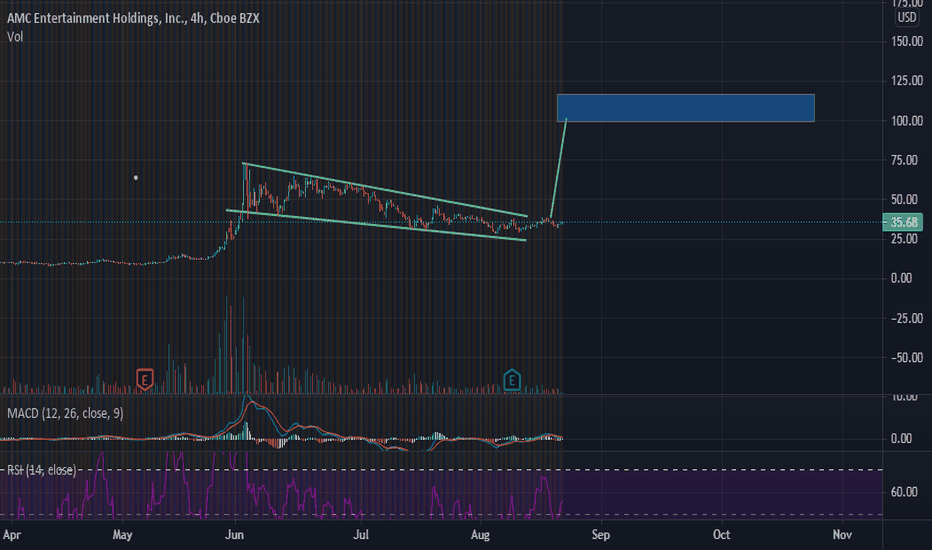This screenshot has width=932, height=550.
Task: Select the blue price target rectangle
Action: [x=685, y=108]
